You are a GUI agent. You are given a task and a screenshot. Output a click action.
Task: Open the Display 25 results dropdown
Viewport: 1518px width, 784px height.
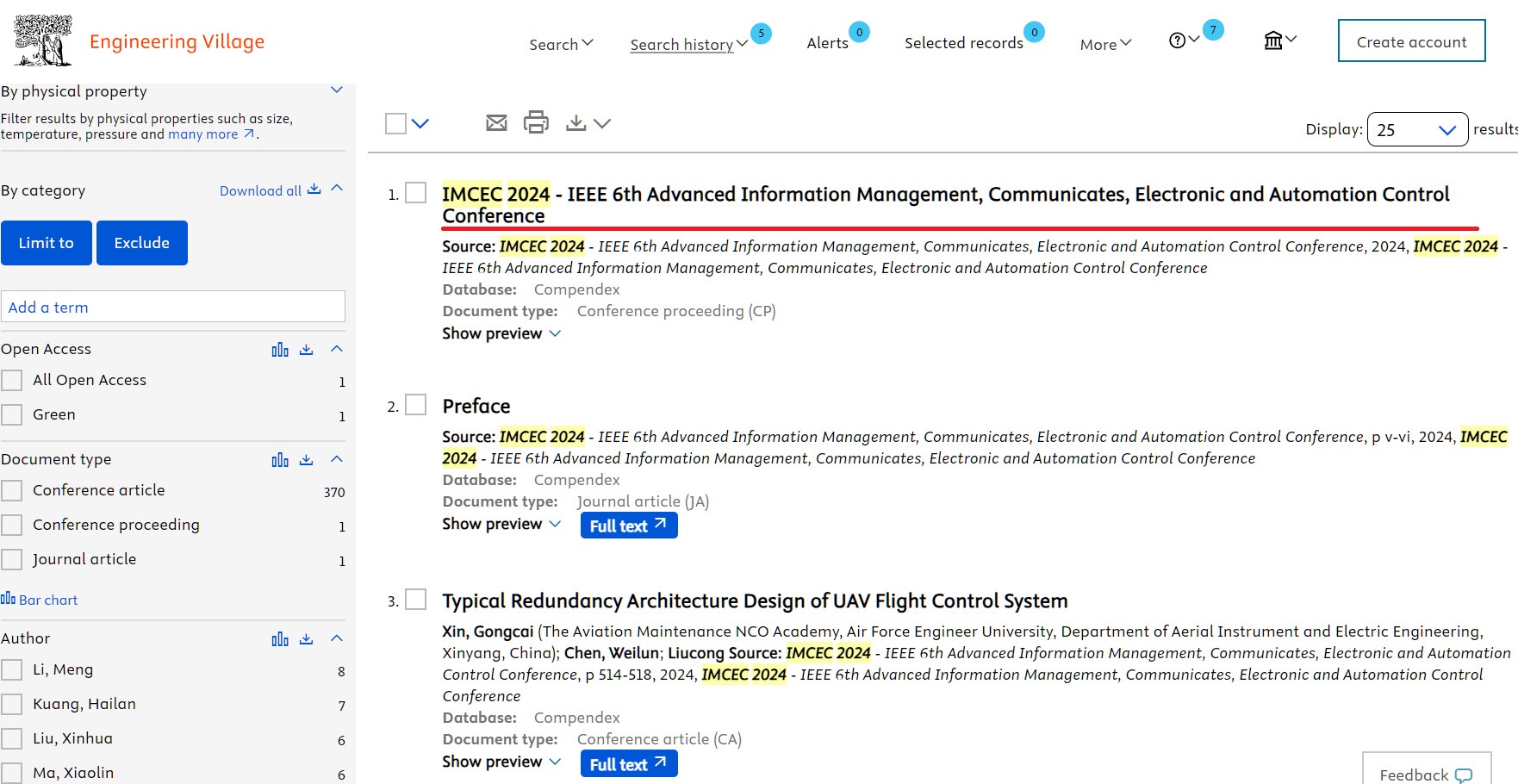(x=1417, y=130)
